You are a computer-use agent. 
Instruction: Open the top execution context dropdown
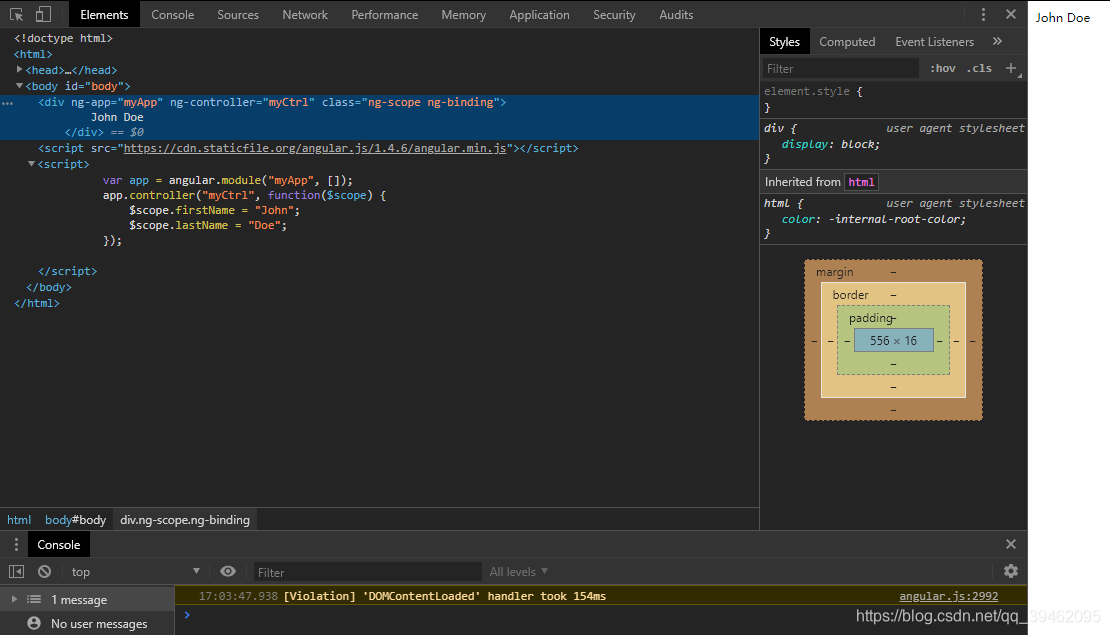136,571
